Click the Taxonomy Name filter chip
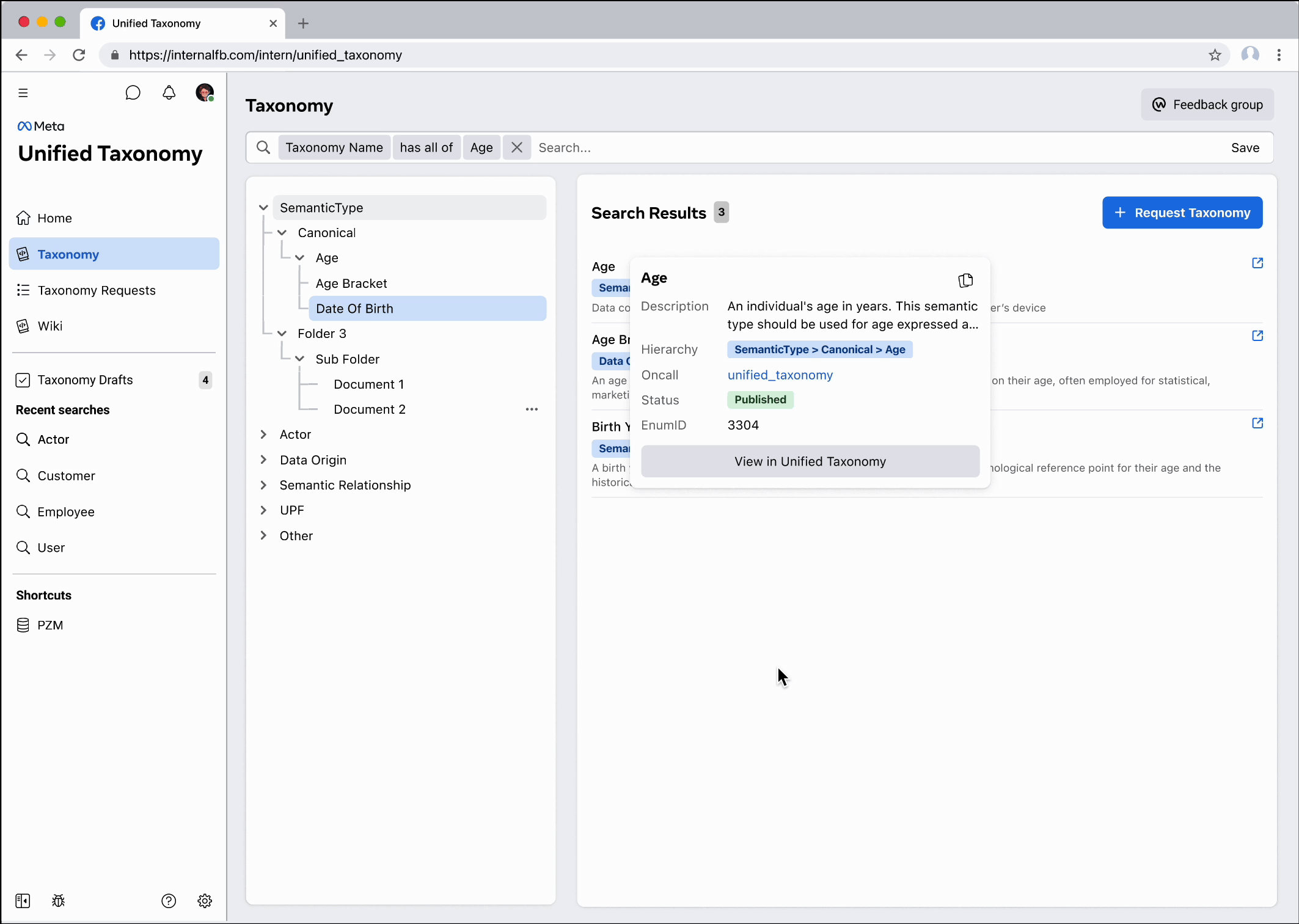Viewport: 1299px width, 924px height. click(x=334, y=147)
